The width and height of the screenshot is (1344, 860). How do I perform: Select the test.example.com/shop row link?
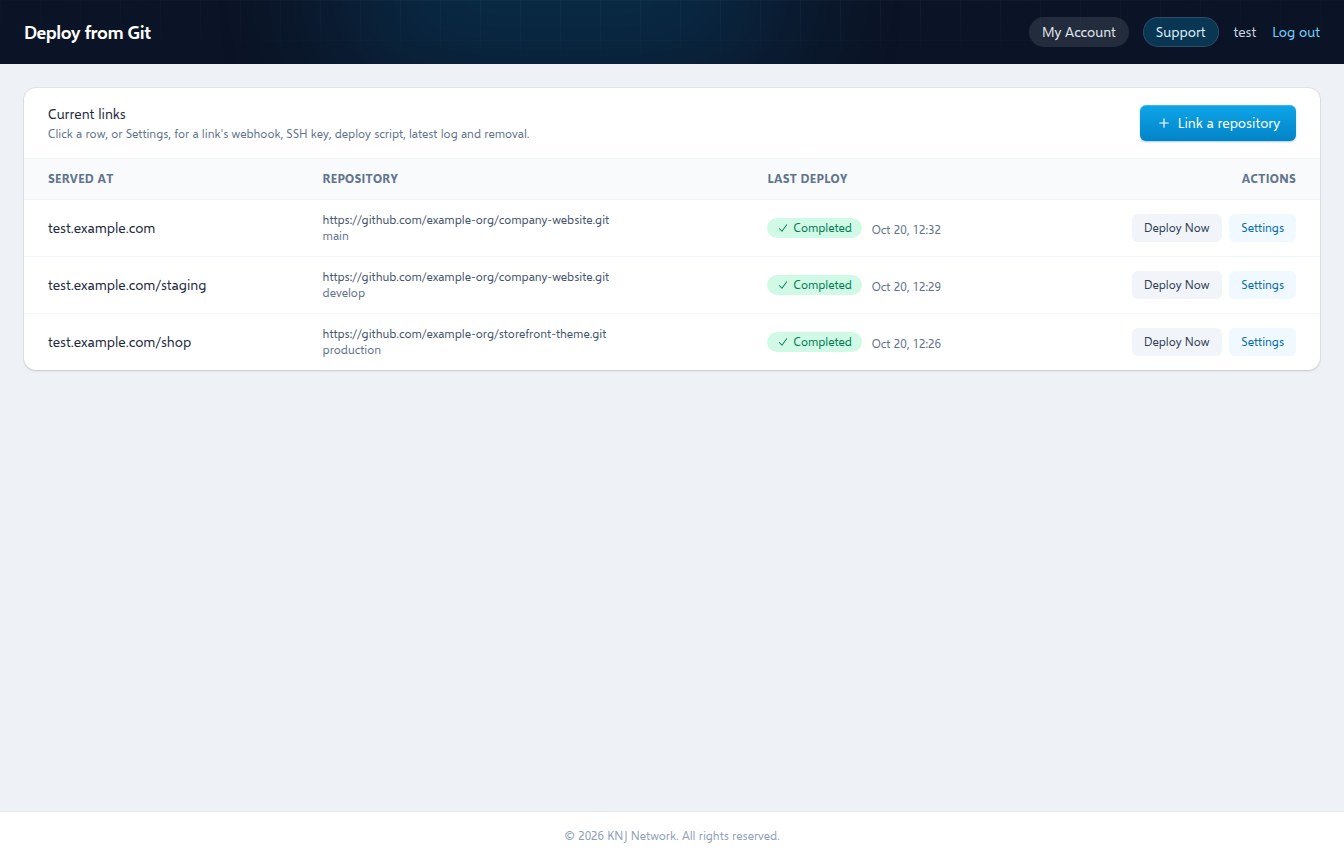pos(119,342)
